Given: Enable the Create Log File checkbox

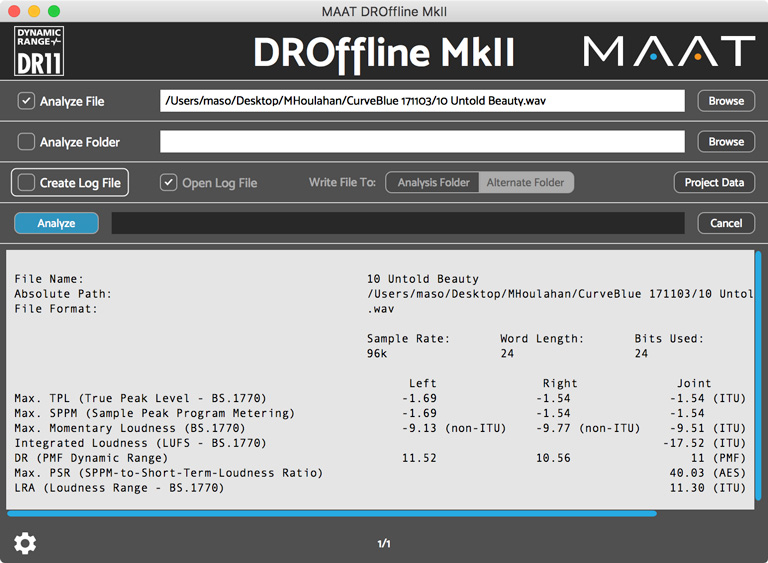Looking at the screenshot, I should pyautogui.click(x=25, y=183).
